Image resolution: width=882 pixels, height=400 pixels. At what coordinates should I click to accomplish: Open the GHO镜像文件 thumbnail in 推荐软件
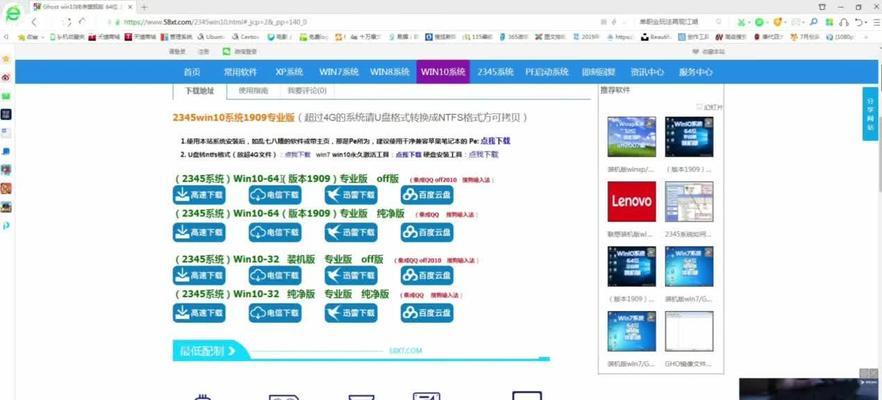point(689,331)
